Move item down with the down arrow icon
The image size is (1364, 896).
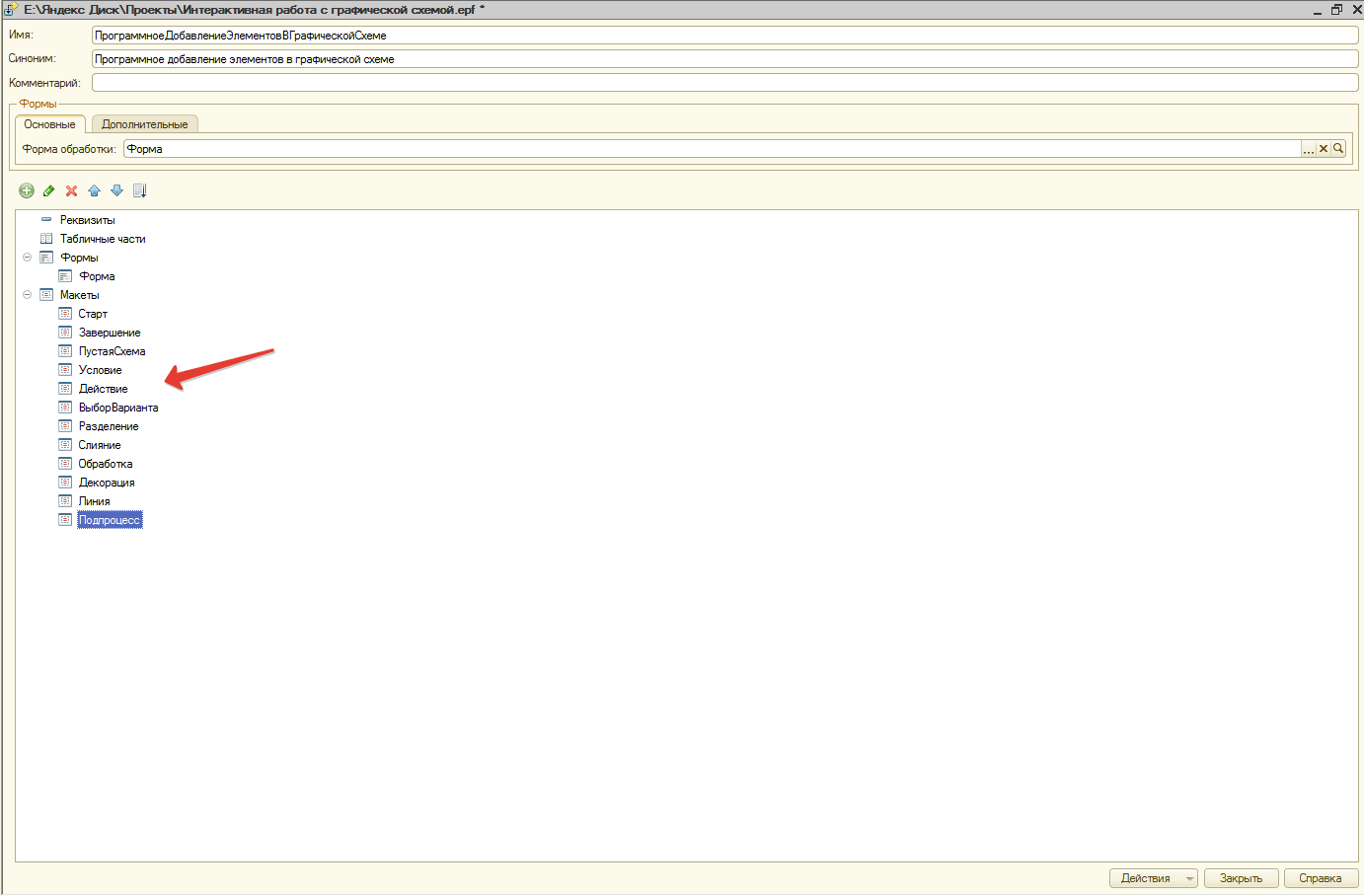pos(116,190)
